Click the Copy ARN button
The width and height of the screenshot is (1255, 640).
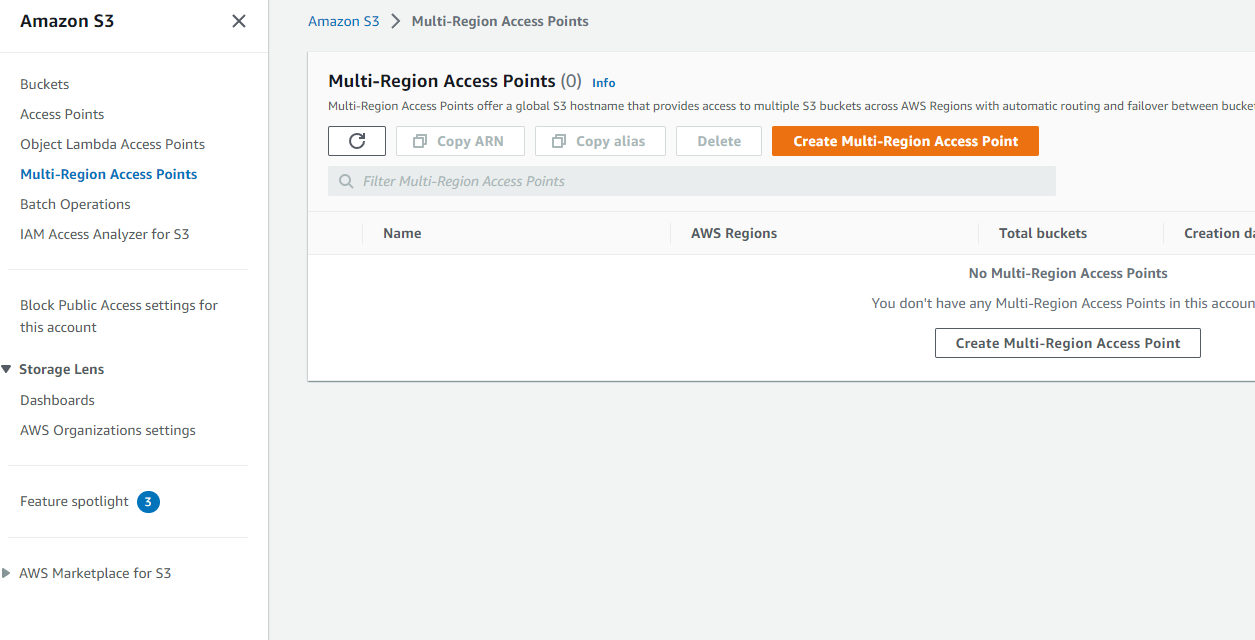(460, 141)
